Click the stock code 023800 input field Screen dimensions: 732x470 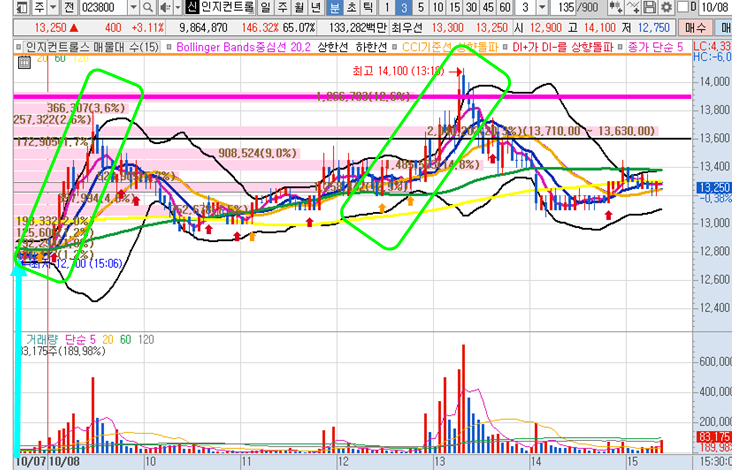(103, 7)
